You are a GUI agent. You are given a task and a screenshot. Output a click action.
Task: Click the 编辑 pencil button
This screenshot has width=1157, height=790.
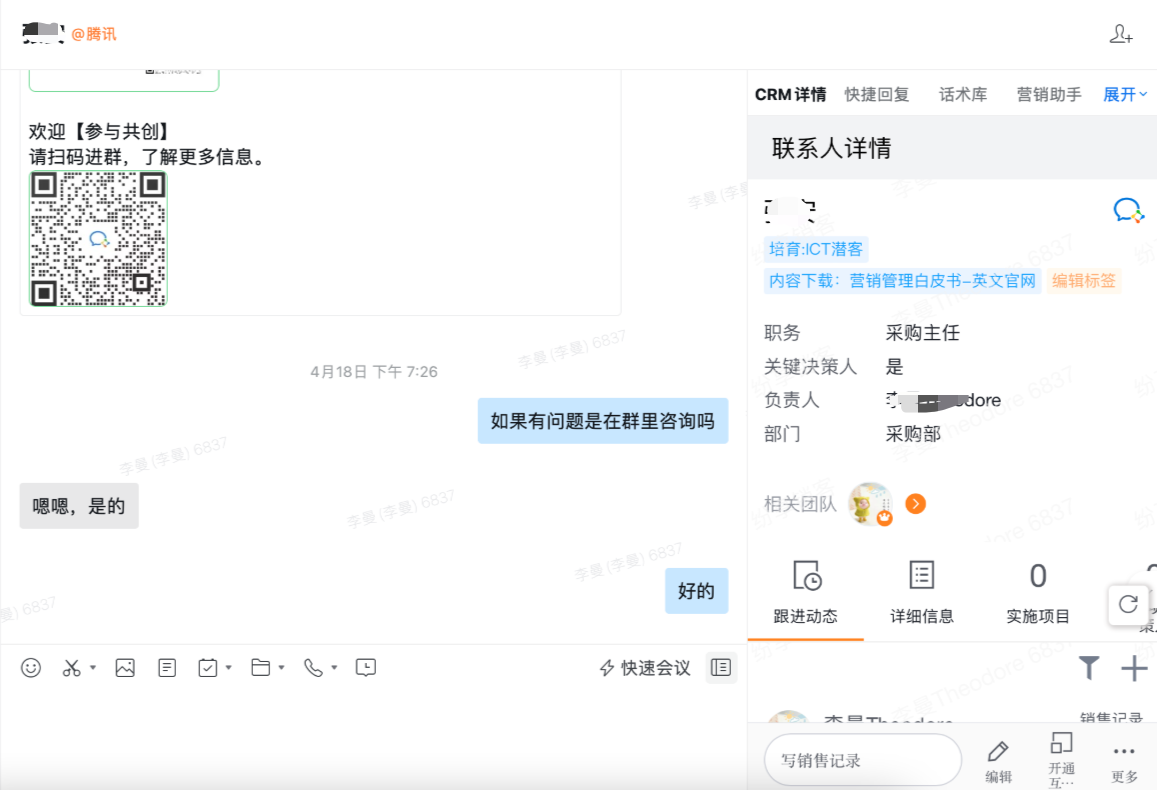998,761
